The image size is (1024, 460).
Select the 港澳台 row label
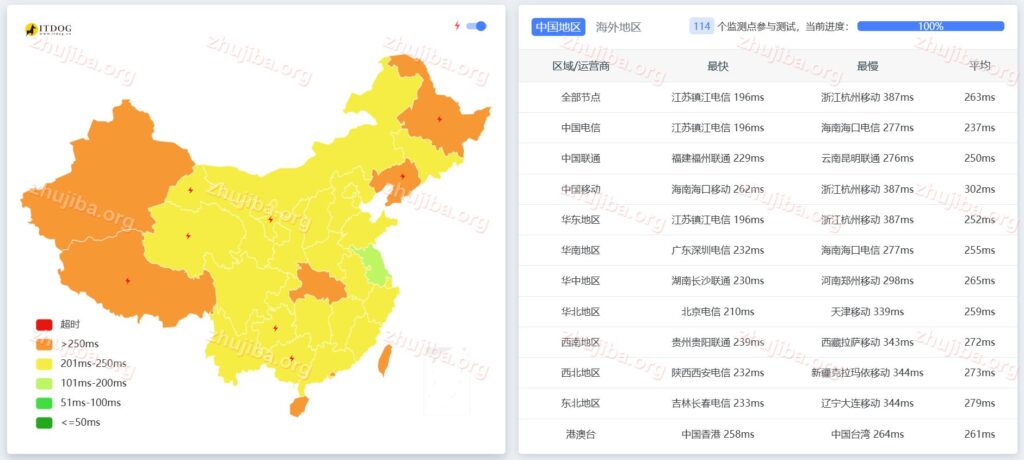click(x=581, y=434)
